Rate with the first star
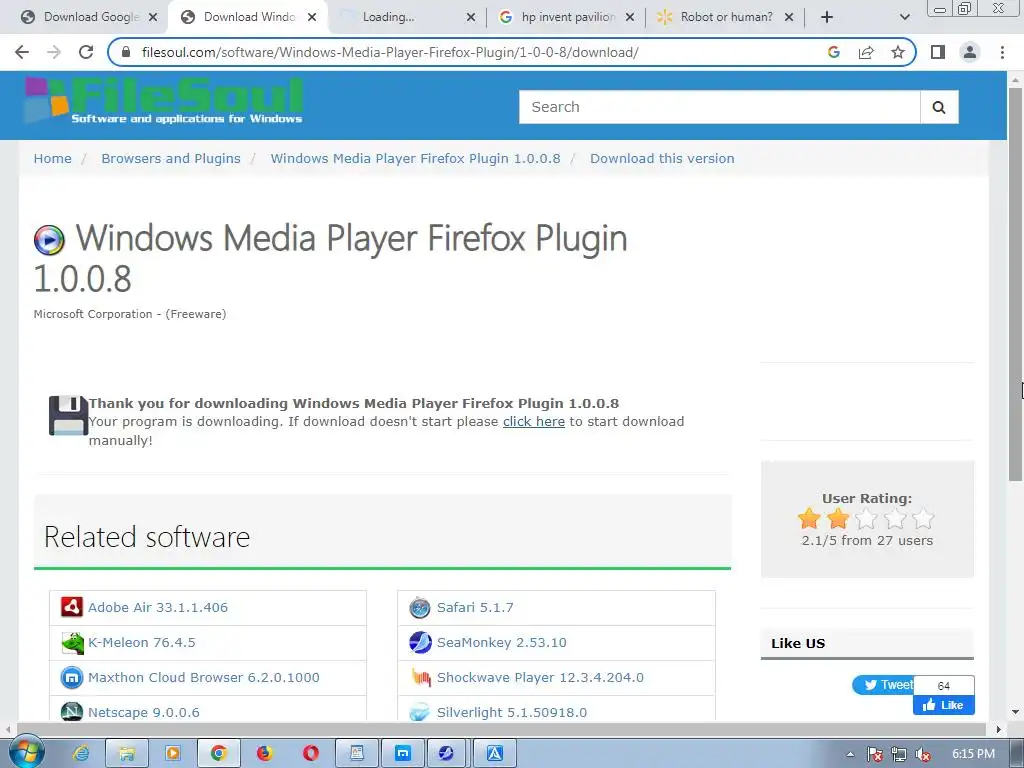The image size is (1024, 768). 809,519
